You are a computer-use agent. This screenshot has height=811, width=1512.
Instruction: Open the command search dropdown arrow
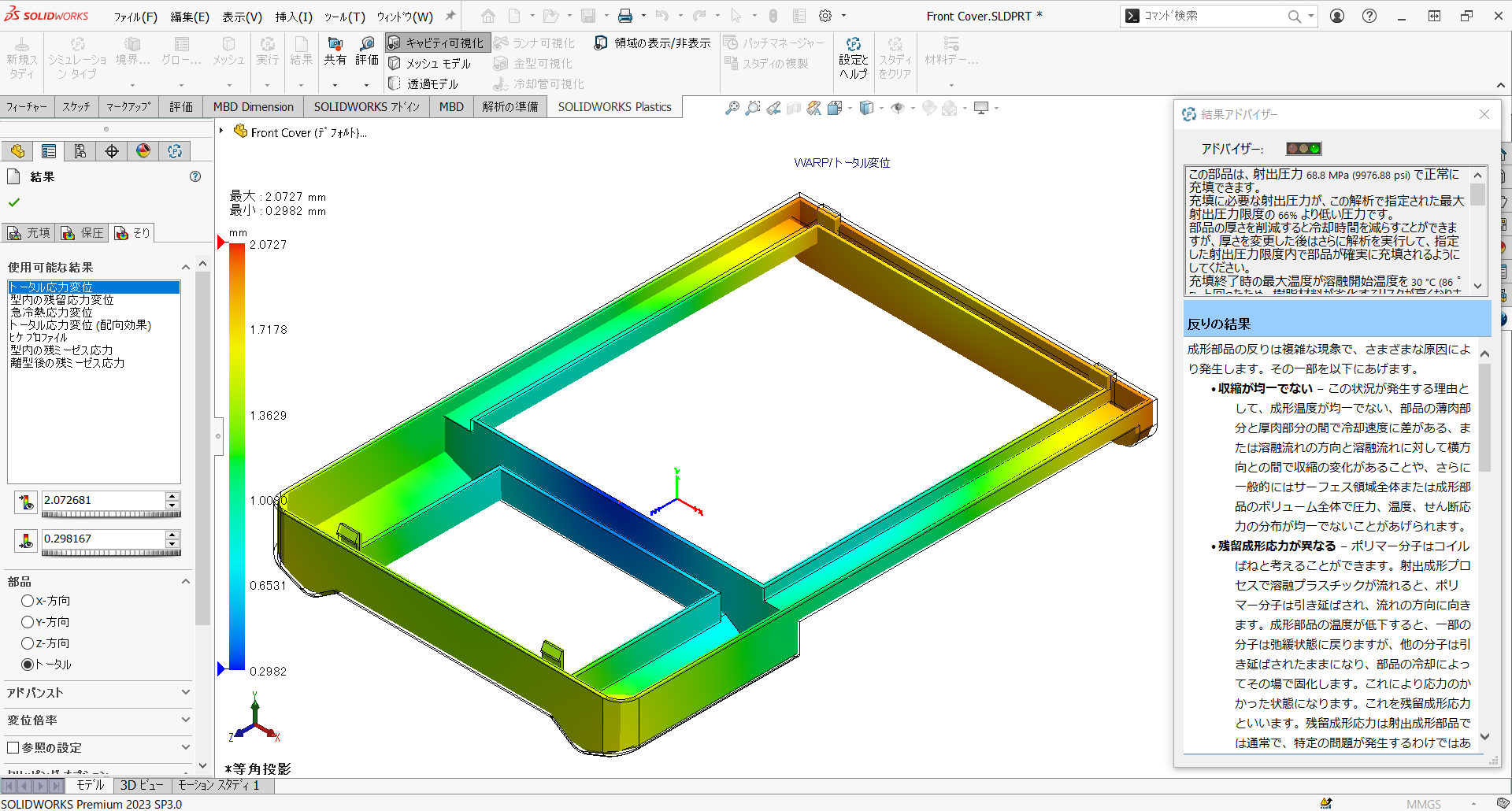tap(1310, 16)
